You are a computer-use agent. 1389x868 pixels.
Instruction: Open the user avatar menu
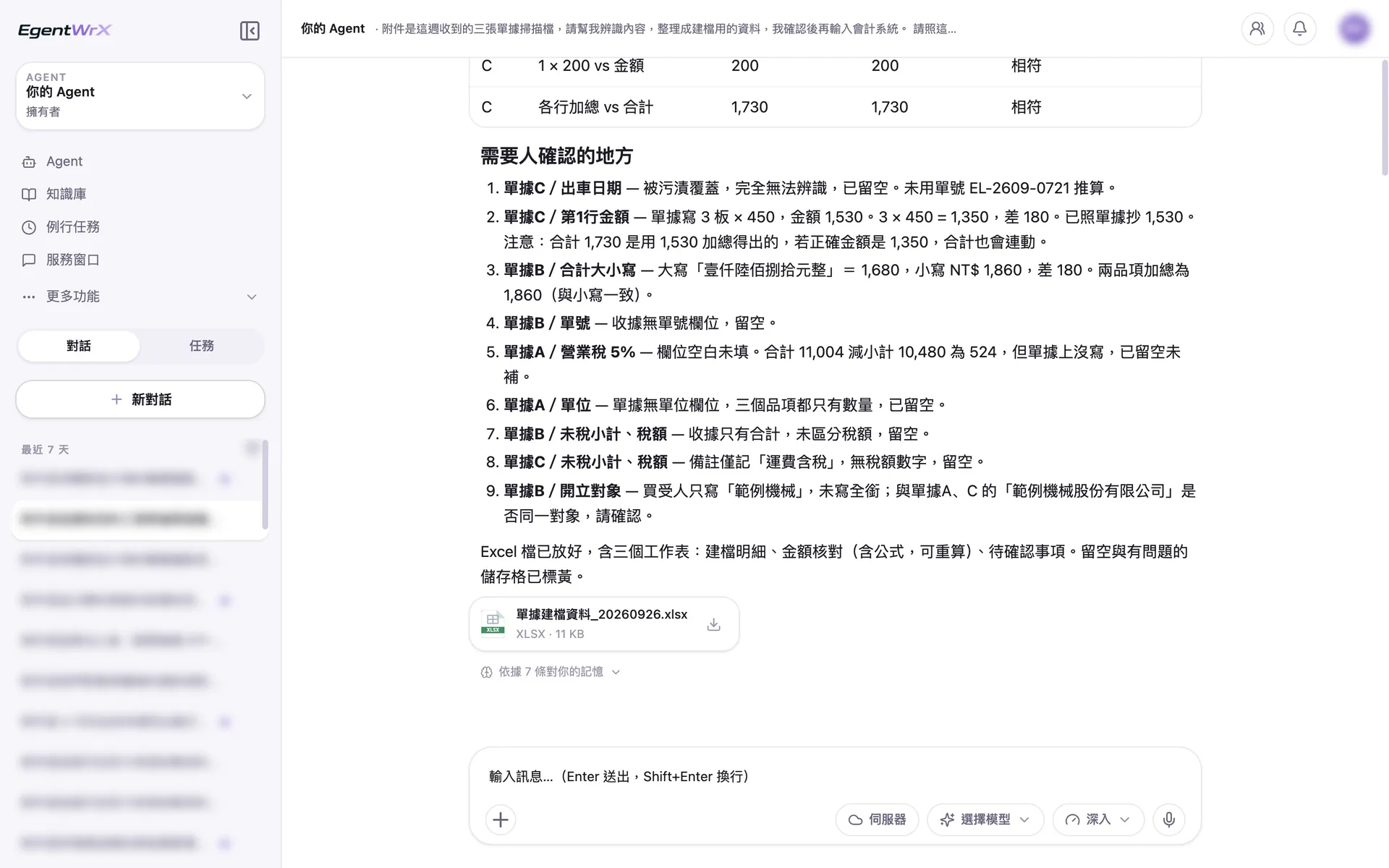[x=1354, y=29]
